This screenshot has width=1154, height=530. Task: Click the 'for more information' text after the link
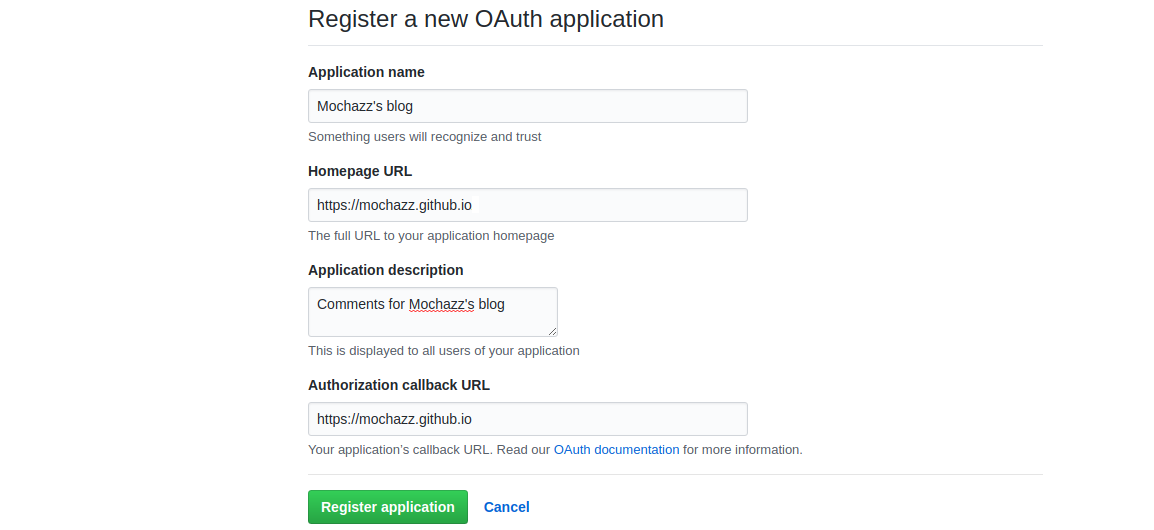[743, 449]
